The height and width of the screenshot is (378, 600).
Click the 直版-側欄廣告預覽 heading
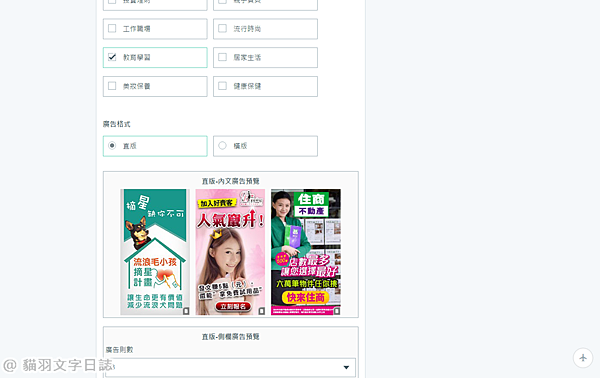(231, 337)
